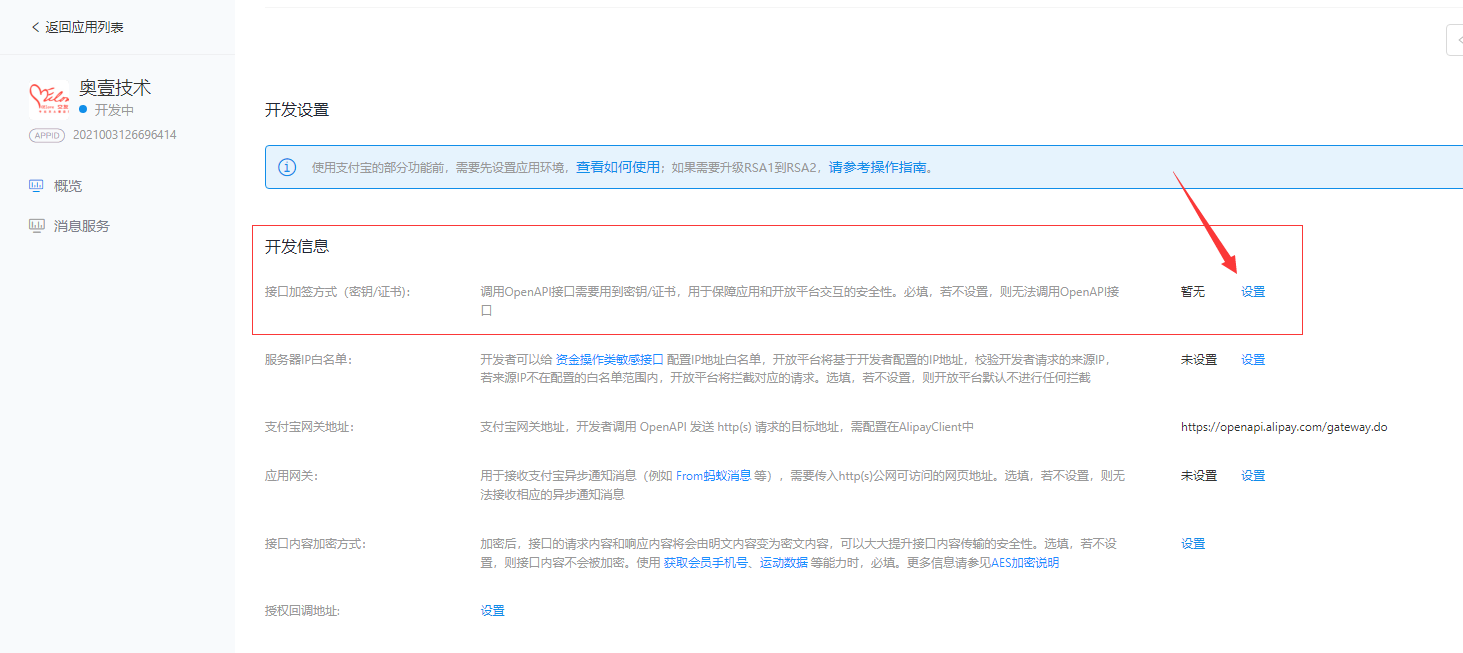Image resolution: width=1463 pixels, height=653 pixels.
Task: Click the 开发信息 section heading
Action: click(297, 246)
